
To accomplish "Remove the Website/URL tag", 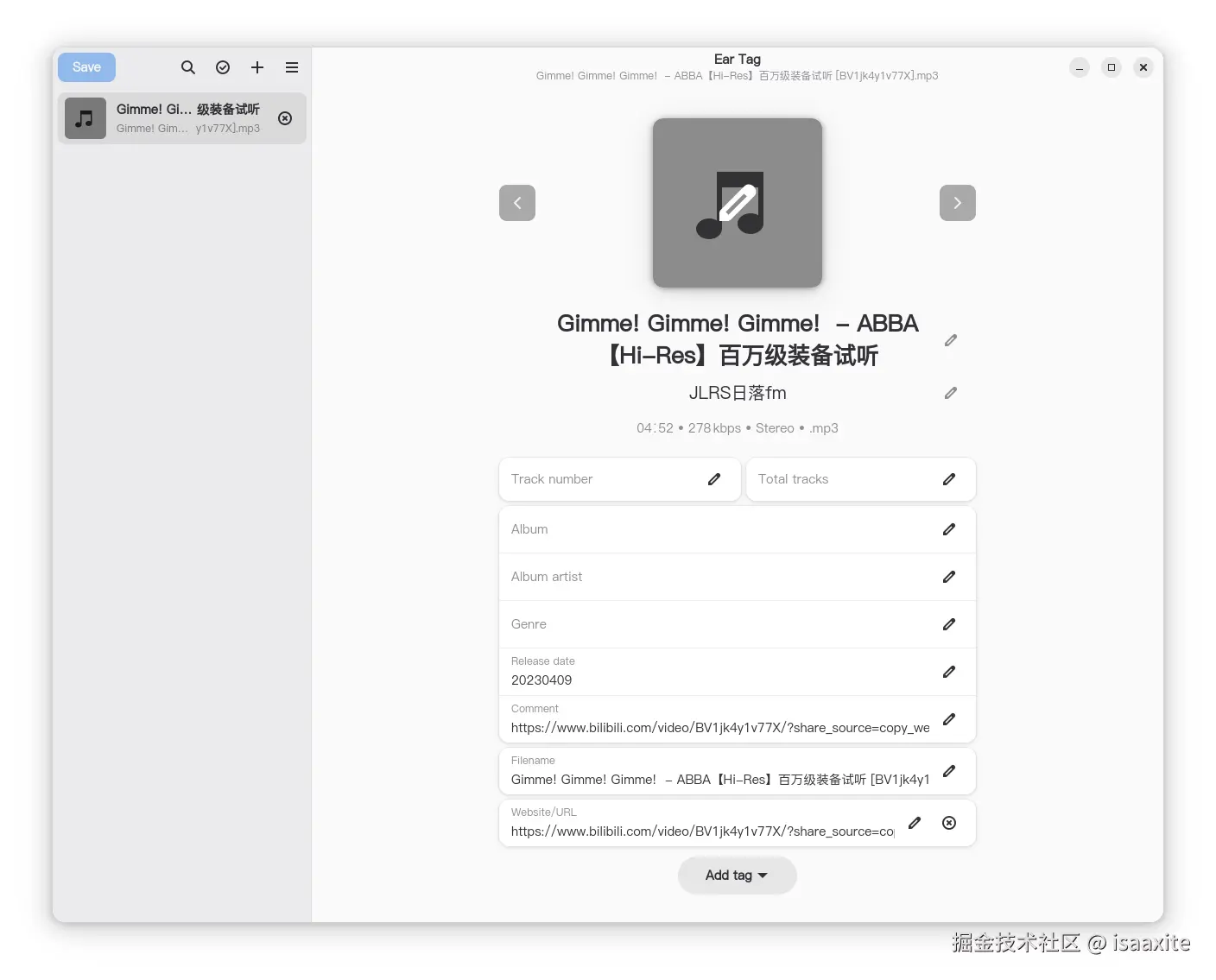I will coord(949,823).
